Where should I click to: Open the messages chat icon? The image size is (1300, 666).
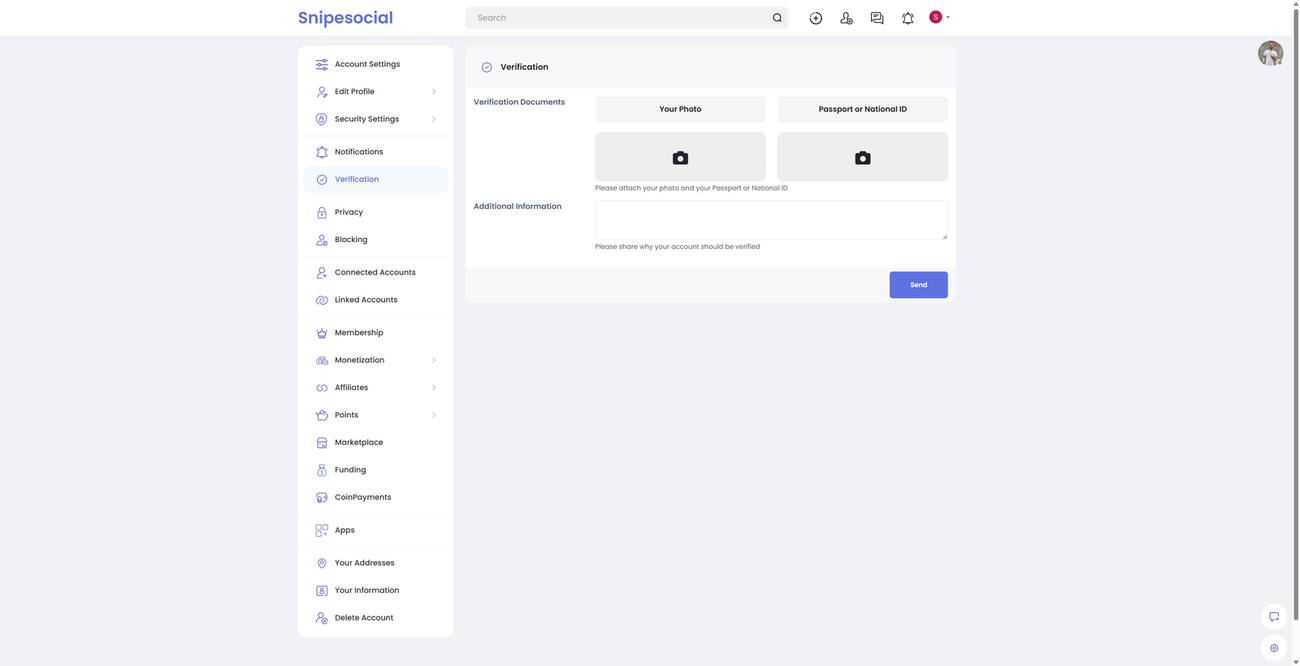[x=877, y=18]
